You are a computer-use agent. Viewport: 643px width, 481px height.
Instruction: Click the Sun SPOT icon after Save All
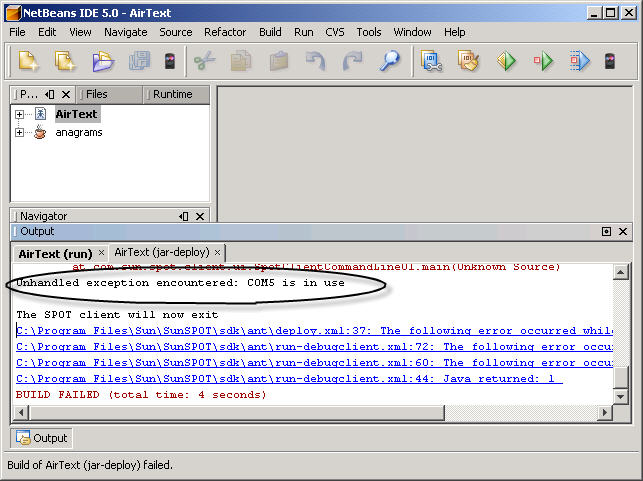tap(170, 61)
